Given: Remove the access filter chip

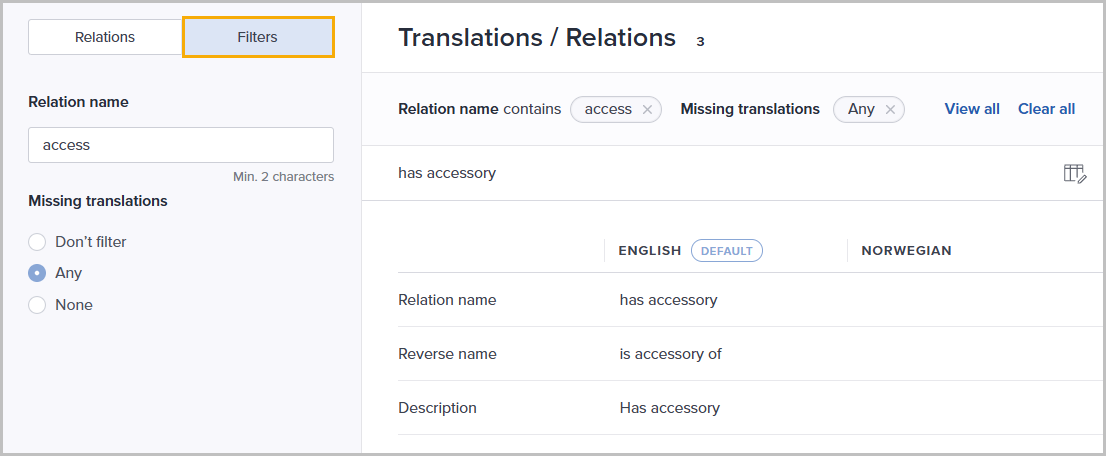Looking at the screenshot, I should (x=647, y=109).
